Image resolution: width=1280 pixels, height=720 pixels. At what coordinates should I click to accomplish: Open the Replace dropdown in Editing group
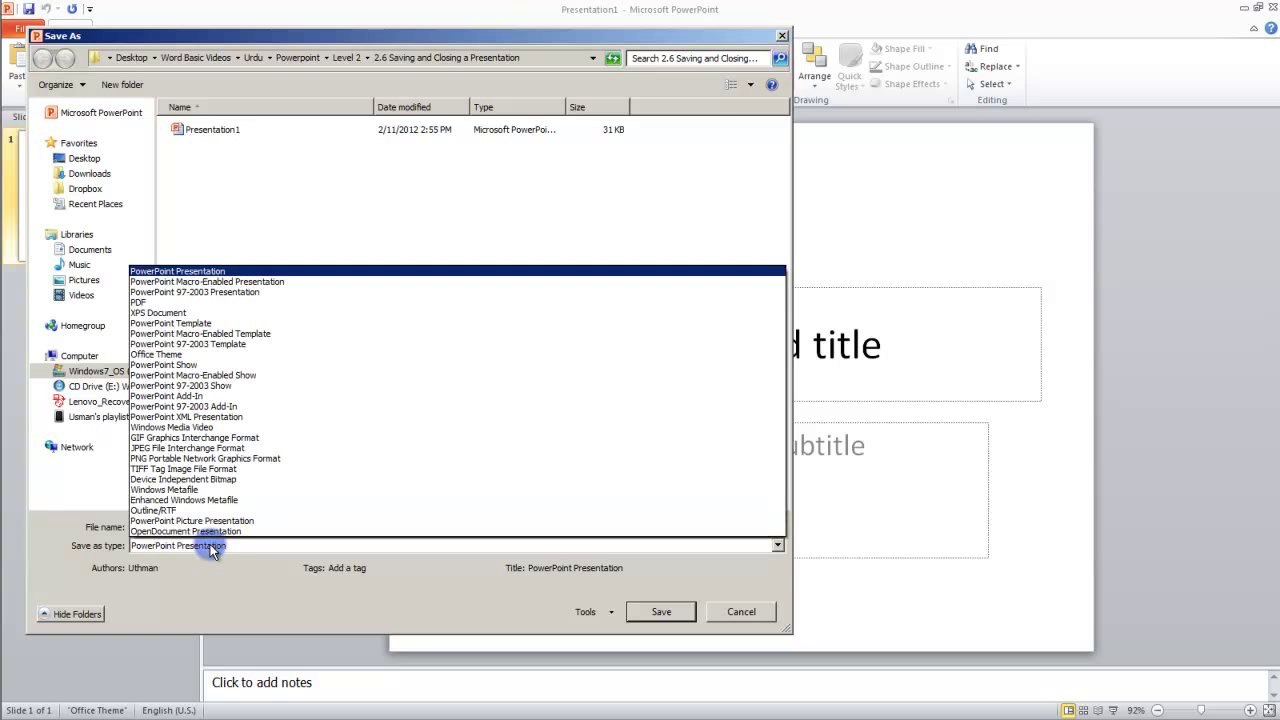pyautogui.click(x=992, y=67)
